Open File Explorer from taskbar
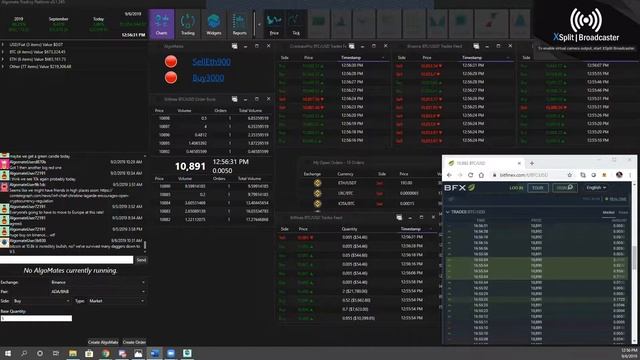 click(x=73, y=353)
